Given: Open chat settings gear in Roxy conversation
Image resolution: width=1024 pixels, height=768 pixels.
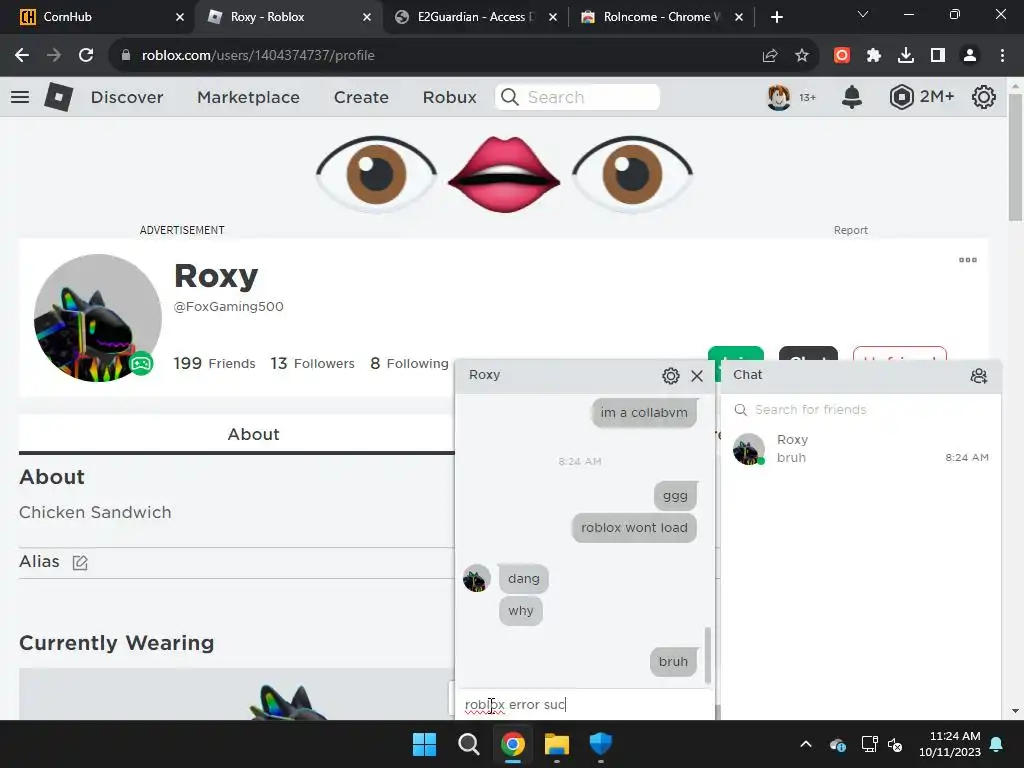Looking at the screenshot, I should [671, 376].
